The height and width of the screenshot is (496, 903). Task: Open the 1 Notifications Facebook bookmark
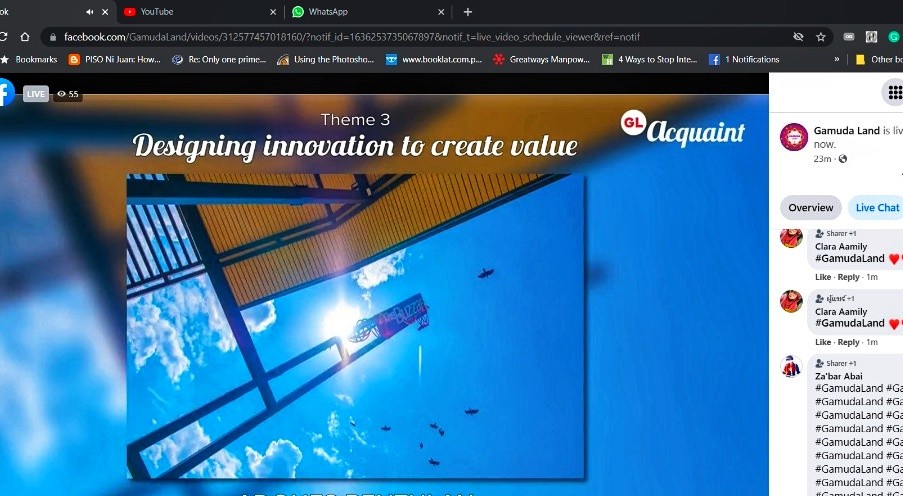tap(744, 59)
